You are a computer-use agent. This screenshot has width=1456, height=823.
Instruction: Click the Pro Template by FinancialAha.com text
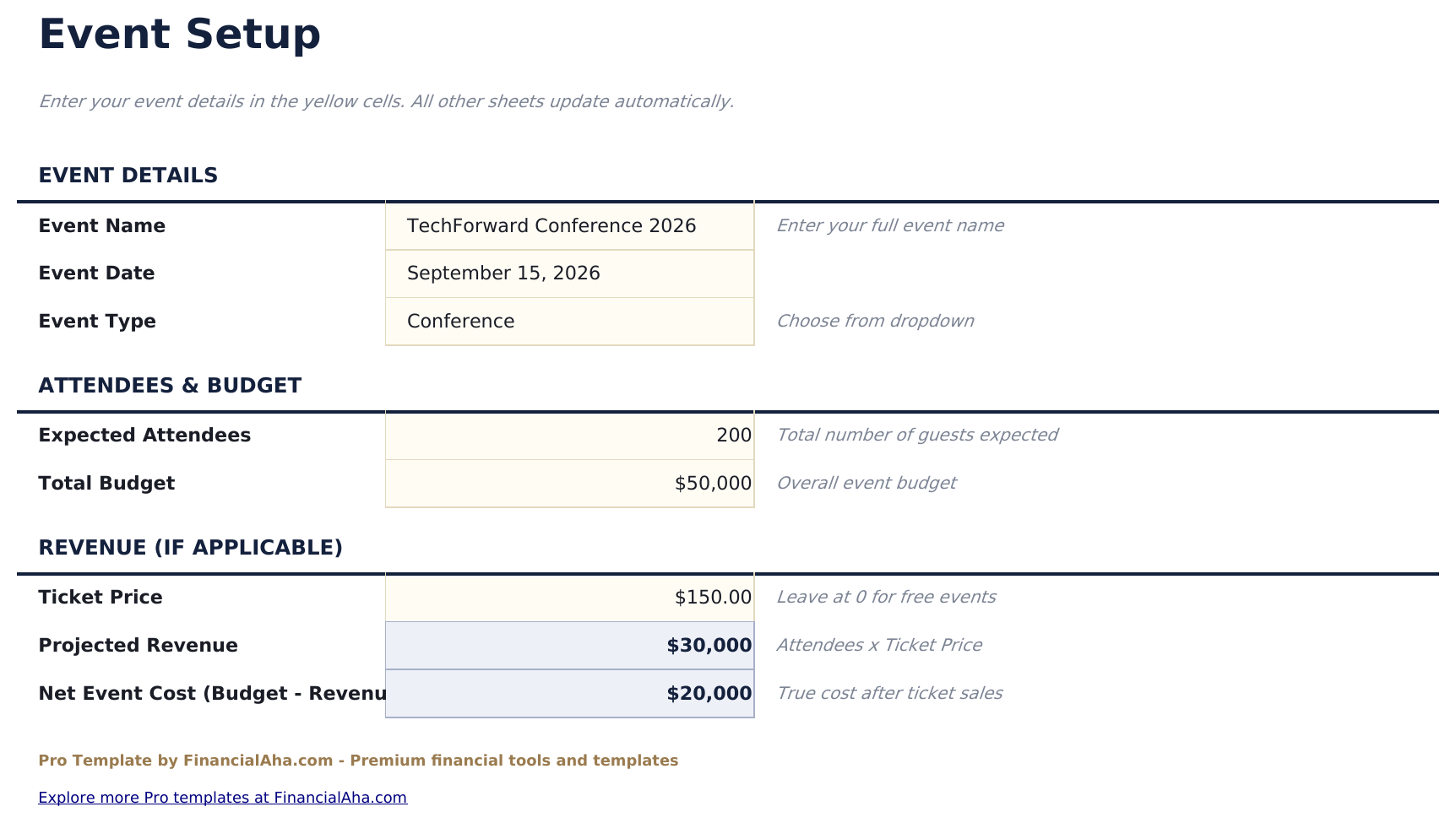tap(358, 761)
